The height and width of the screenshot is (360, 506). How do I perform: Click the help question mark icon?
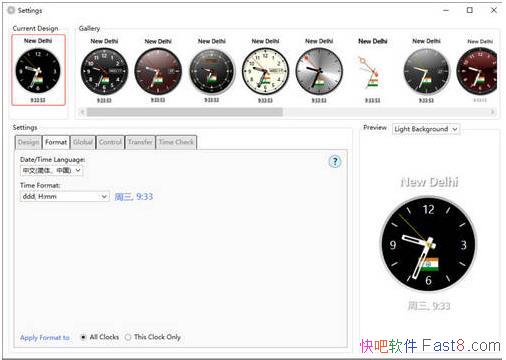[335, 162]
